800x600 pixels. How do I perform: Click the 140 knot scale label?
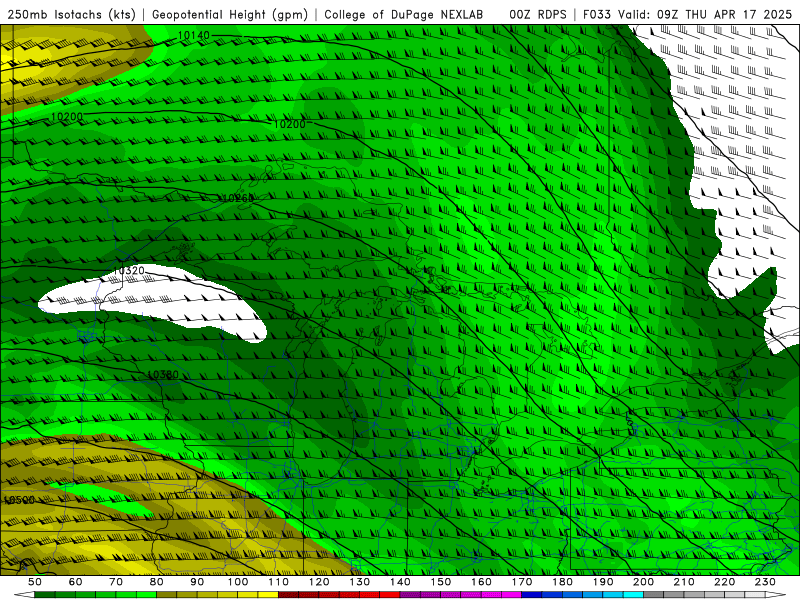400,582
